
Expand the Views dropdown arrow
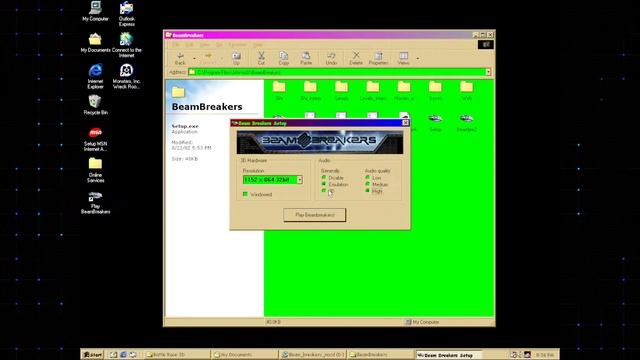[x=418, y=58]
